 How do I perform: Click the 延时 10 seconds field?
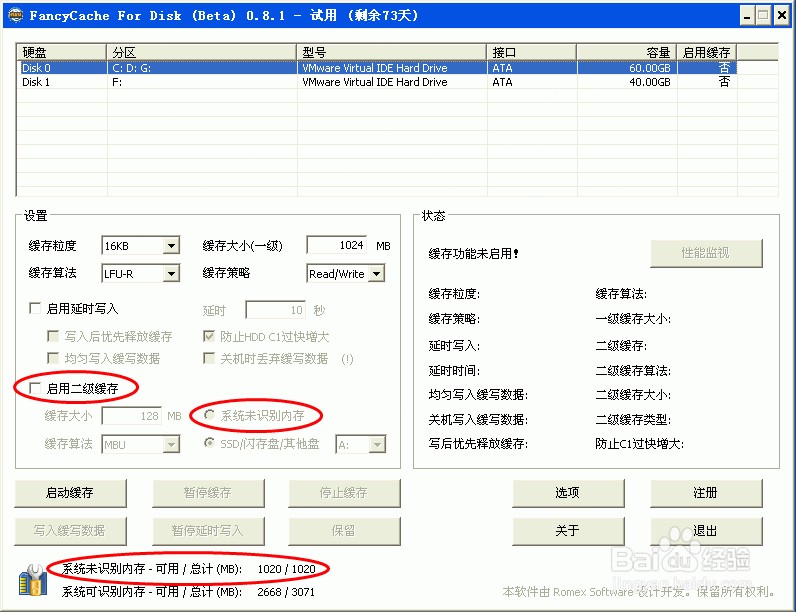click(x=276, y=310)
